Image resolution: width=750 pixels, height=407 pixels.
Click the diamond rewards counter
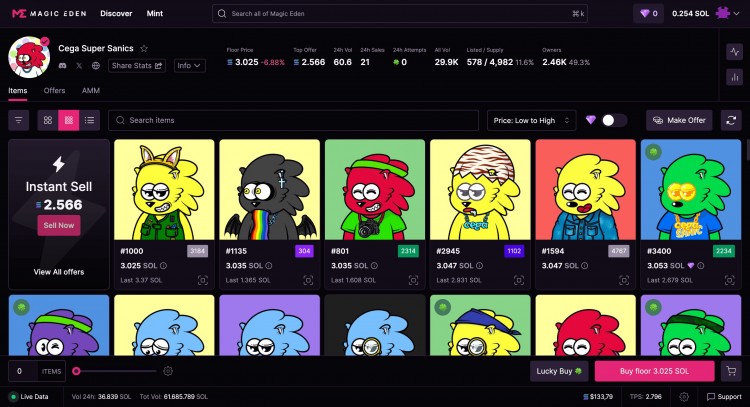(x=649, y=13)
